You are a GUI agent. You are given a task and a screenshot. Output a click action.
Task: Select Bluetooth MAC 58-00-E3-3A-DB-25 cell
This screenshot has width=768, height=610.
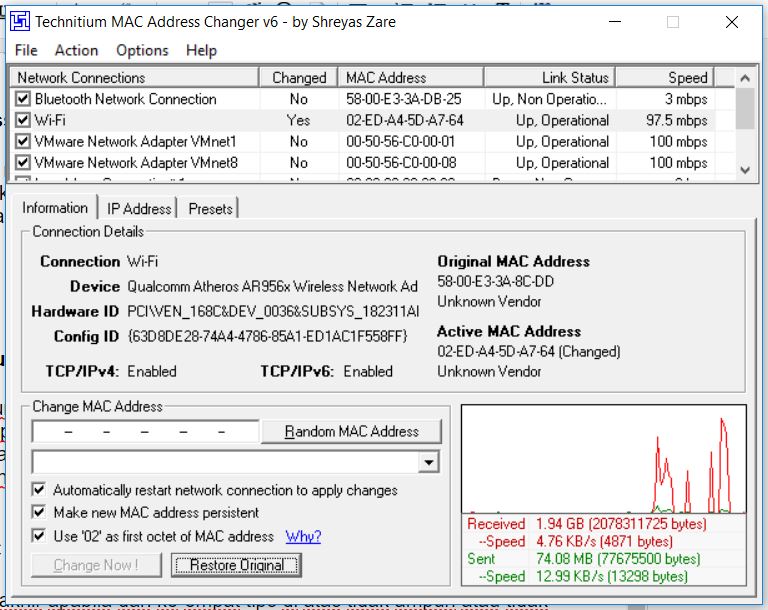click(x=404, y=99)
